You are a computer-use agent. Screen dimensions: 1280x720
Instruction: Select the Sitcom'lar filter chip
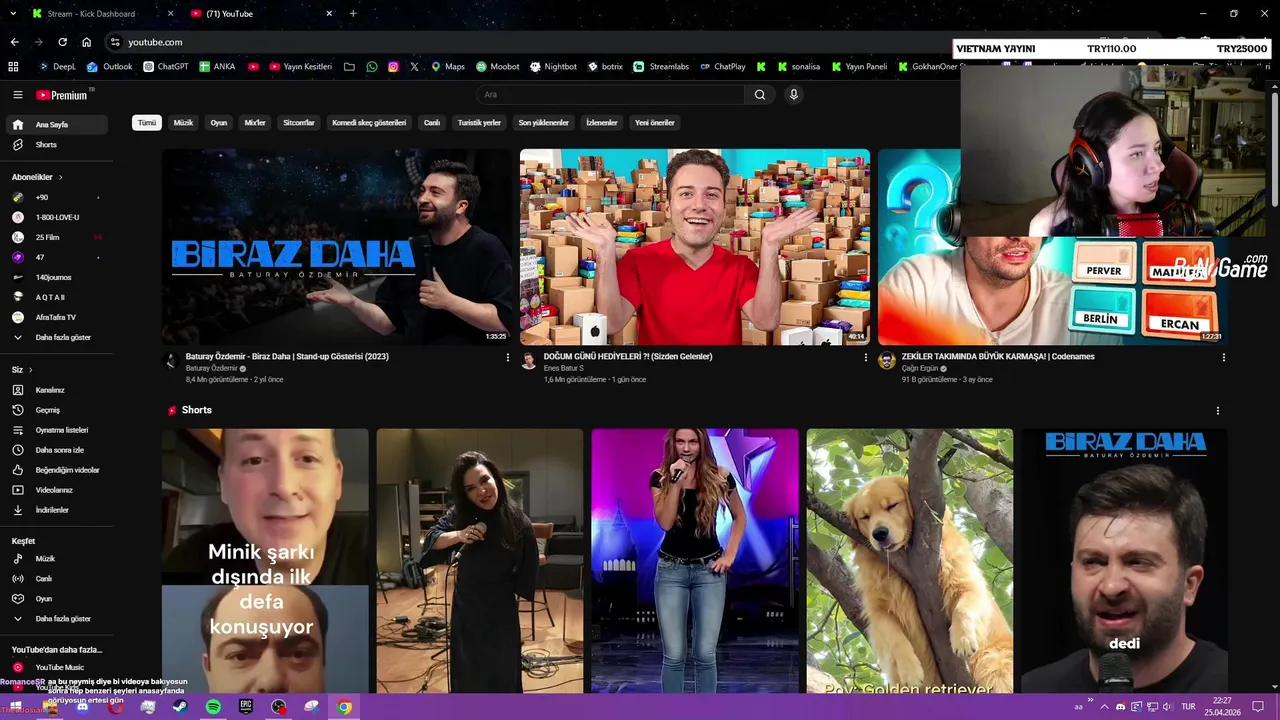[299, 123]
